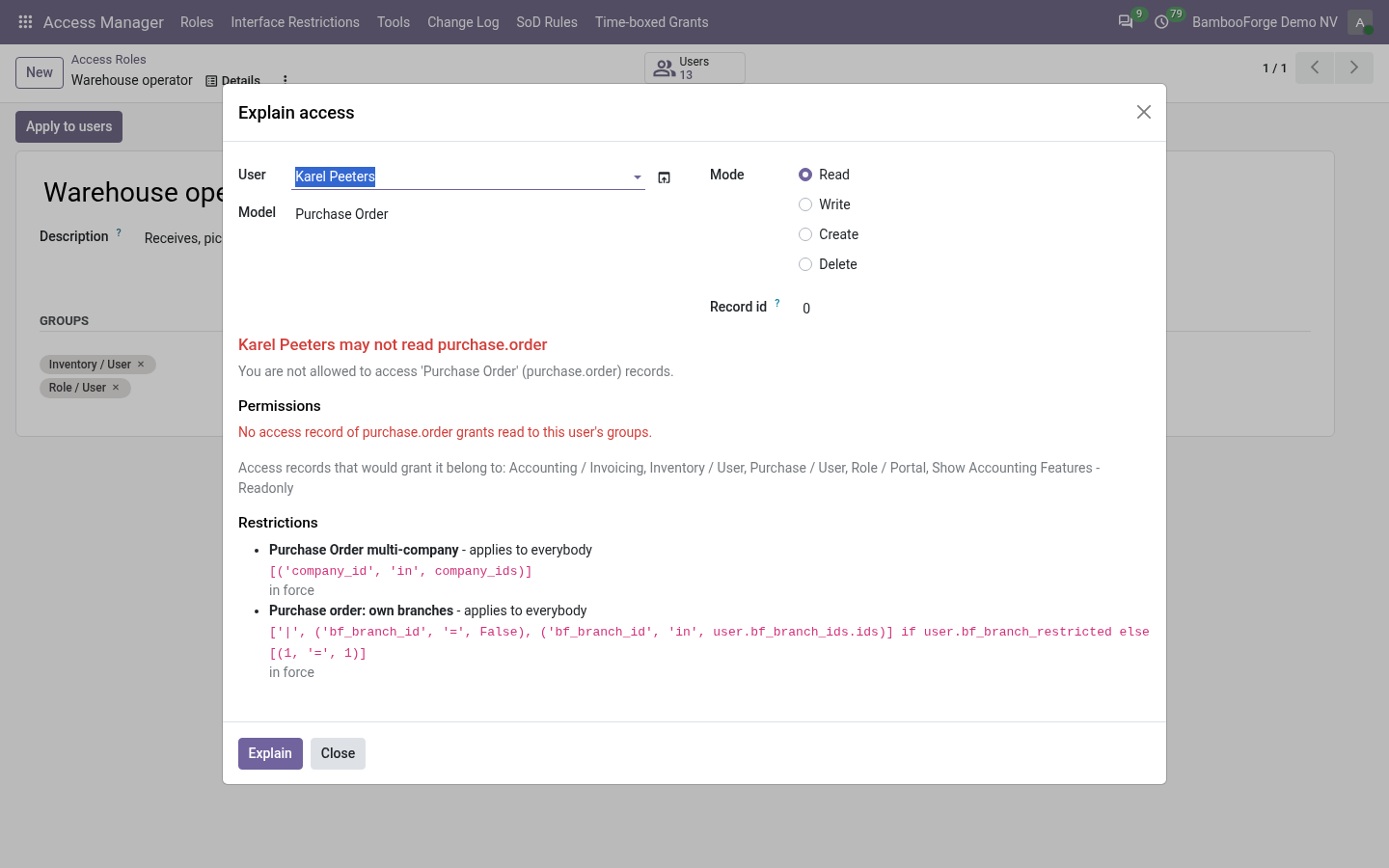The height and width of the screenshot is (868, 1389).
Task: Remove the Role / User group tag
Action: pyautogui.click(x=116, y=388)
